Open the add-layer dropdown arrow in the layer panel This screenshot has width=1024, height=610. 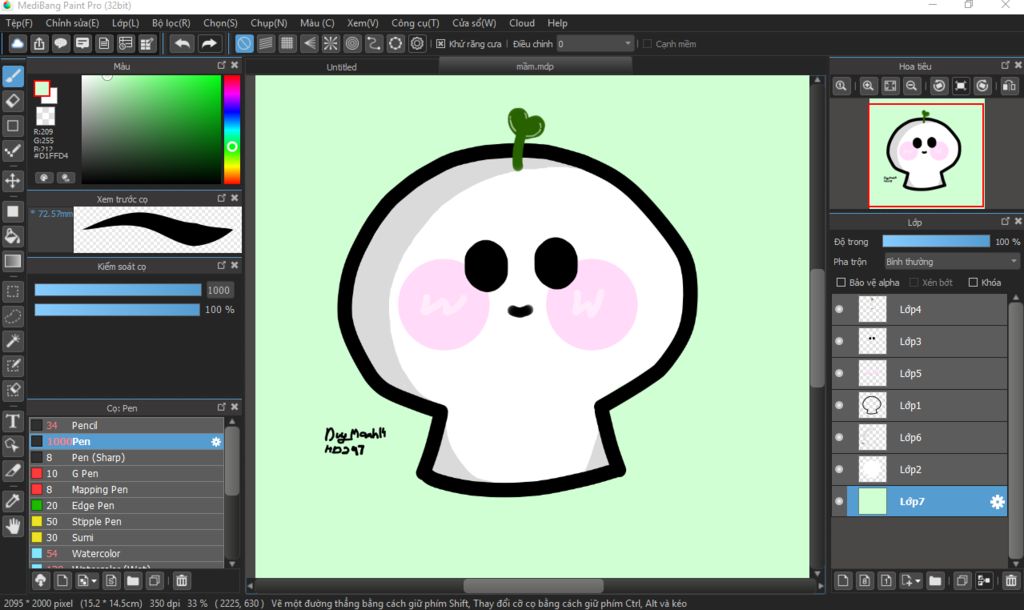pos(918,581)
